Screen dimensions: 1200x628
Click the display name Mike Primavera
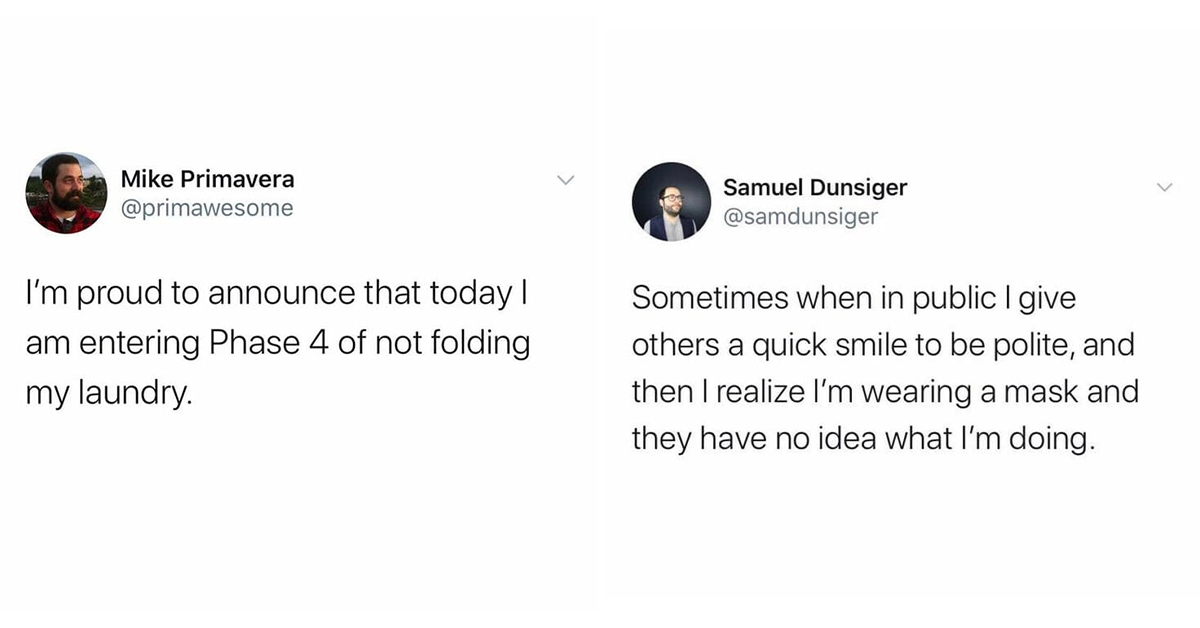click(207, 179)
